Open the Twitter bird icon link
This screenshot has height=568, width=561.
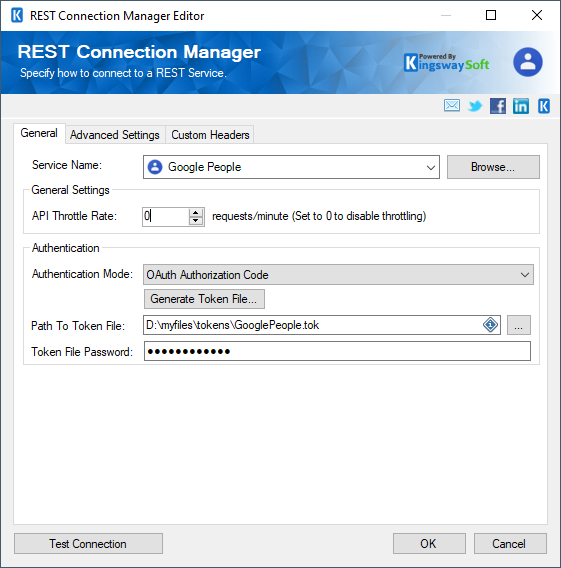tap(475, 106)
